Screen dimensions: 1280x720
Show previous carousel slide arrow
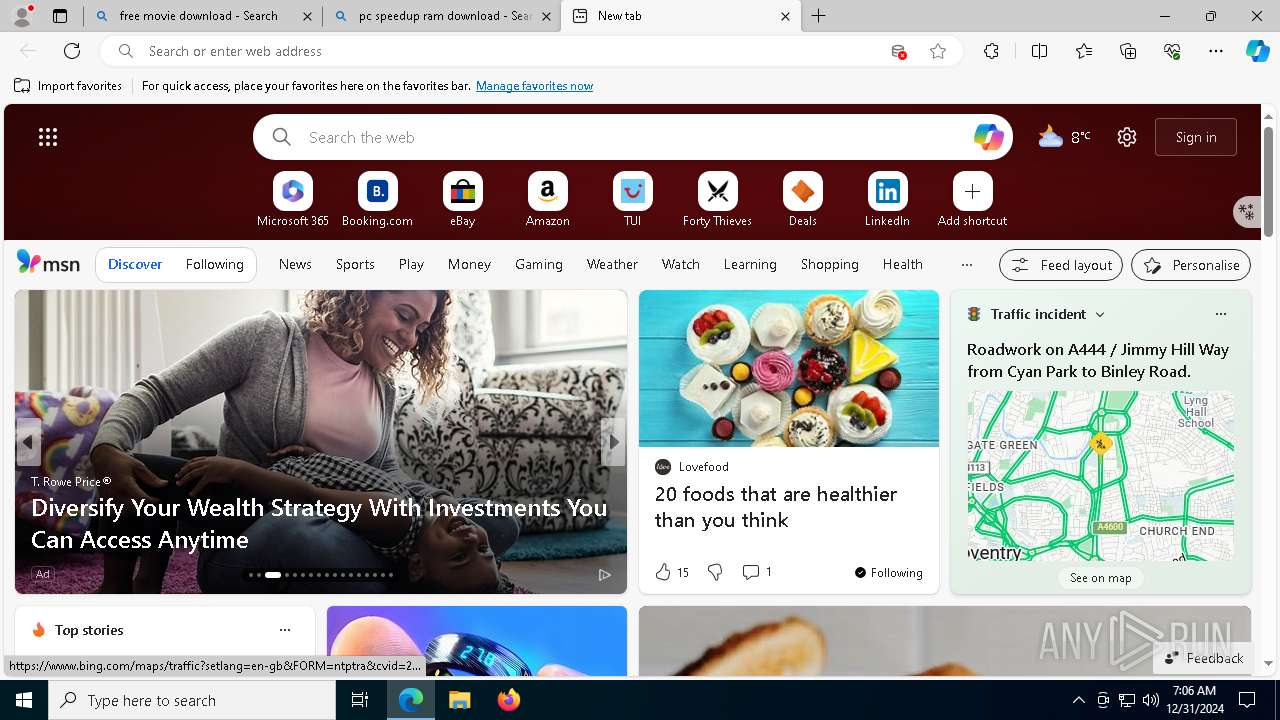pyautogui.click(x=28, y=441)
